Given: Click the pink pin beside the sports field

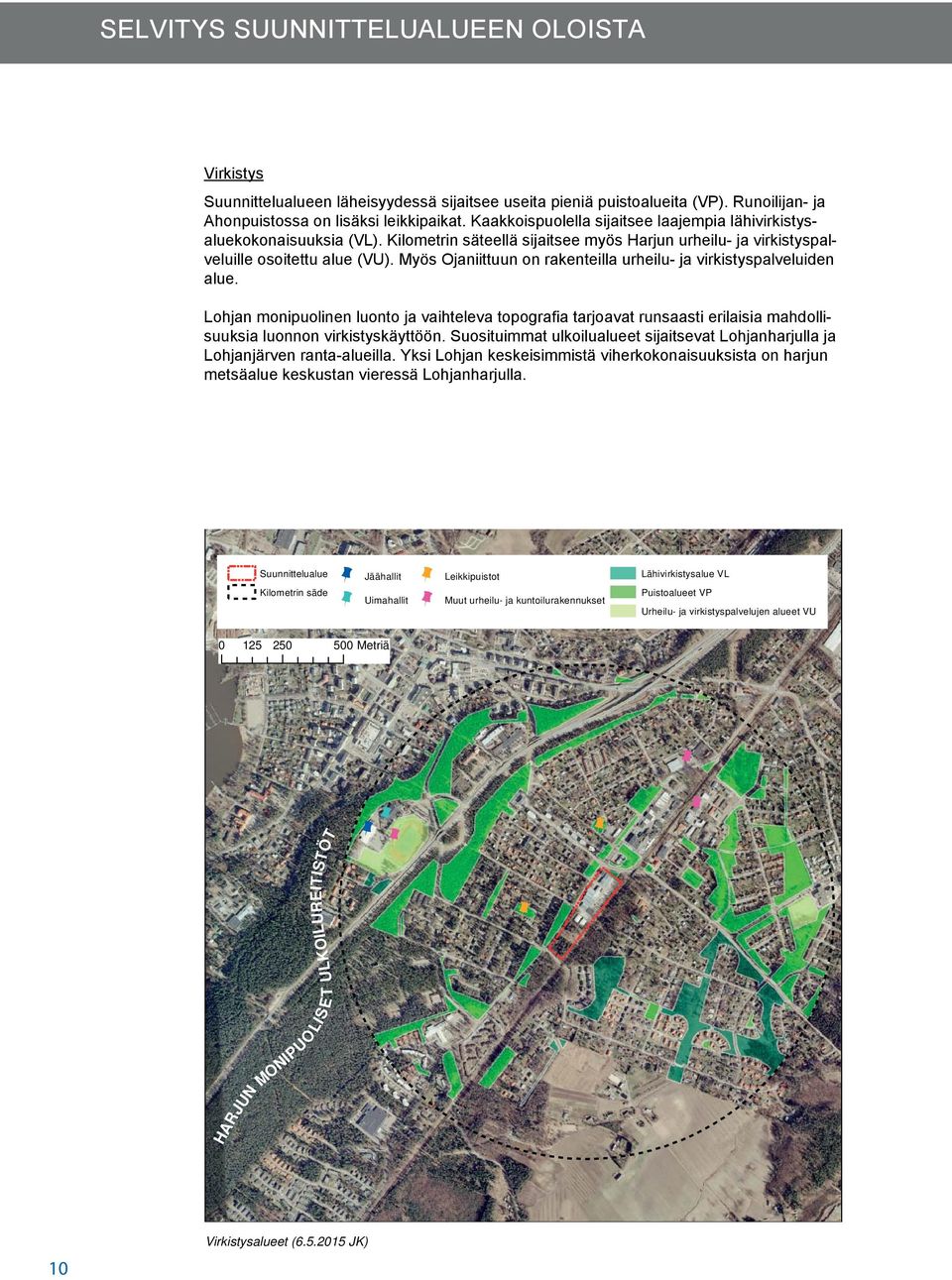Looking at the screenshot, I should (x=394, y=834).
